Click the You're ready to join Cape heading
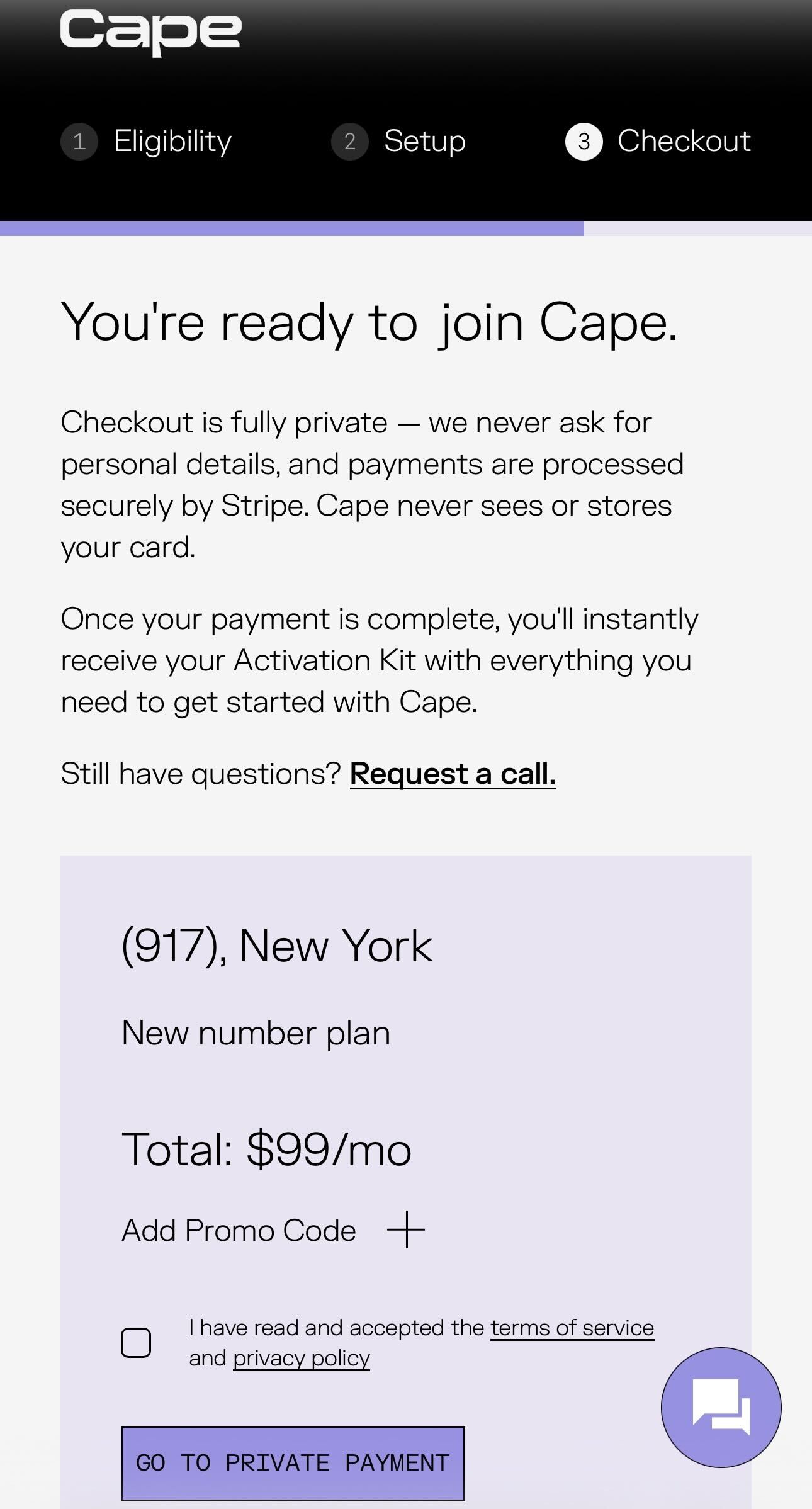Image resolution: width=812 pixels, height=1509 pixels. pos(369,322)
